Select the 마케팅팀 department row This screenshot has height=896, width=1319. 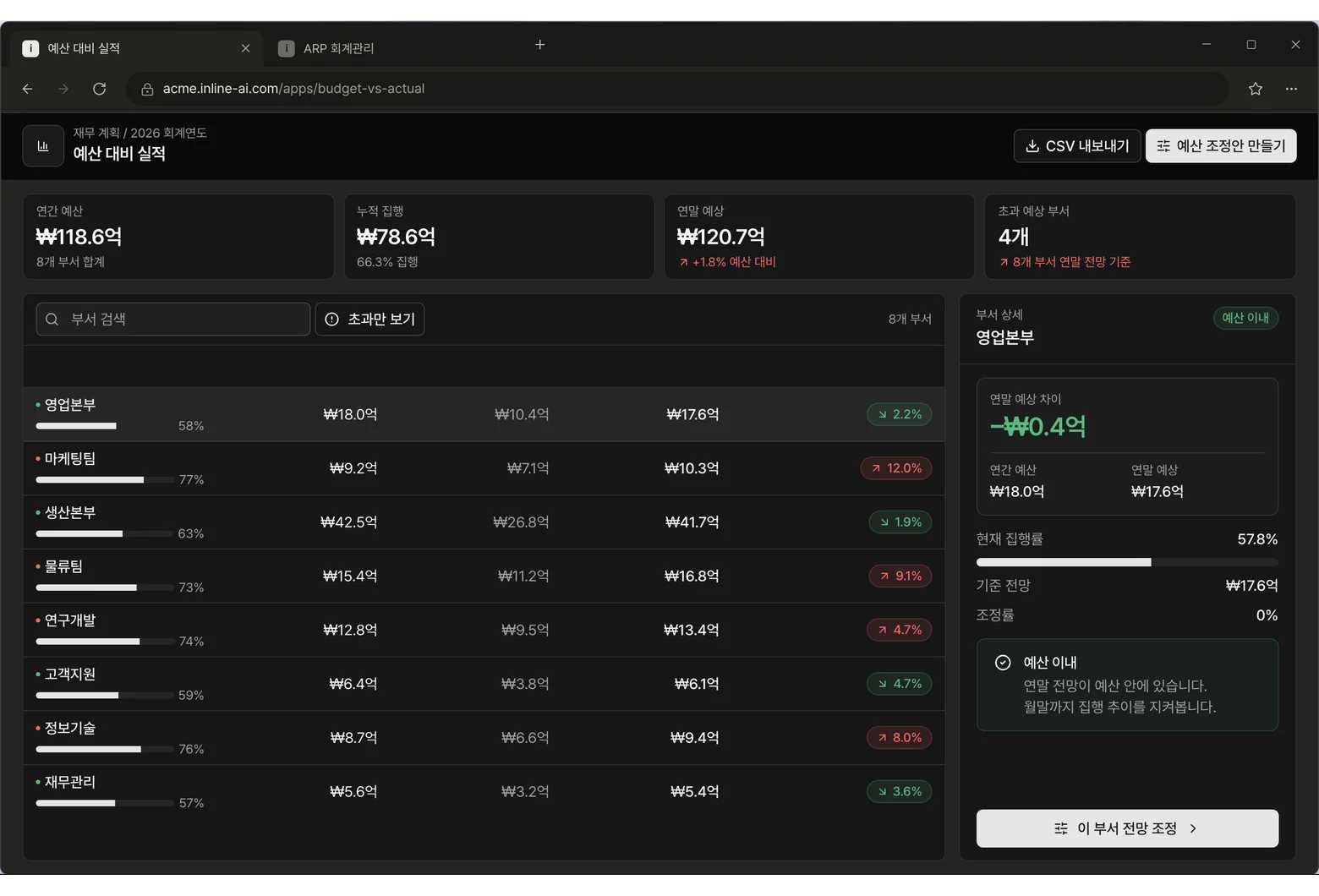click(x=484, y=468)
